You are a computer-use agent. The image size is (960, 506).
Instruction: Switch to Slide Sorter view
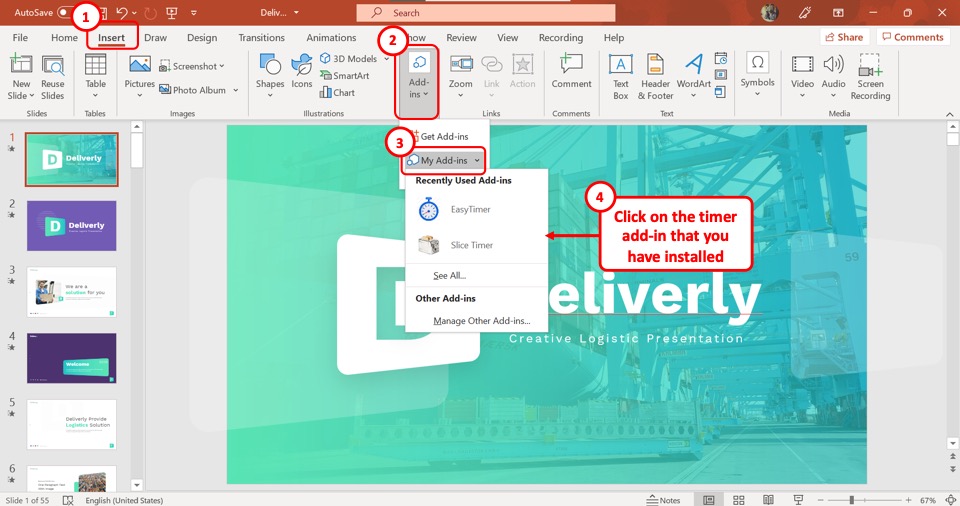tap(738, 500)
